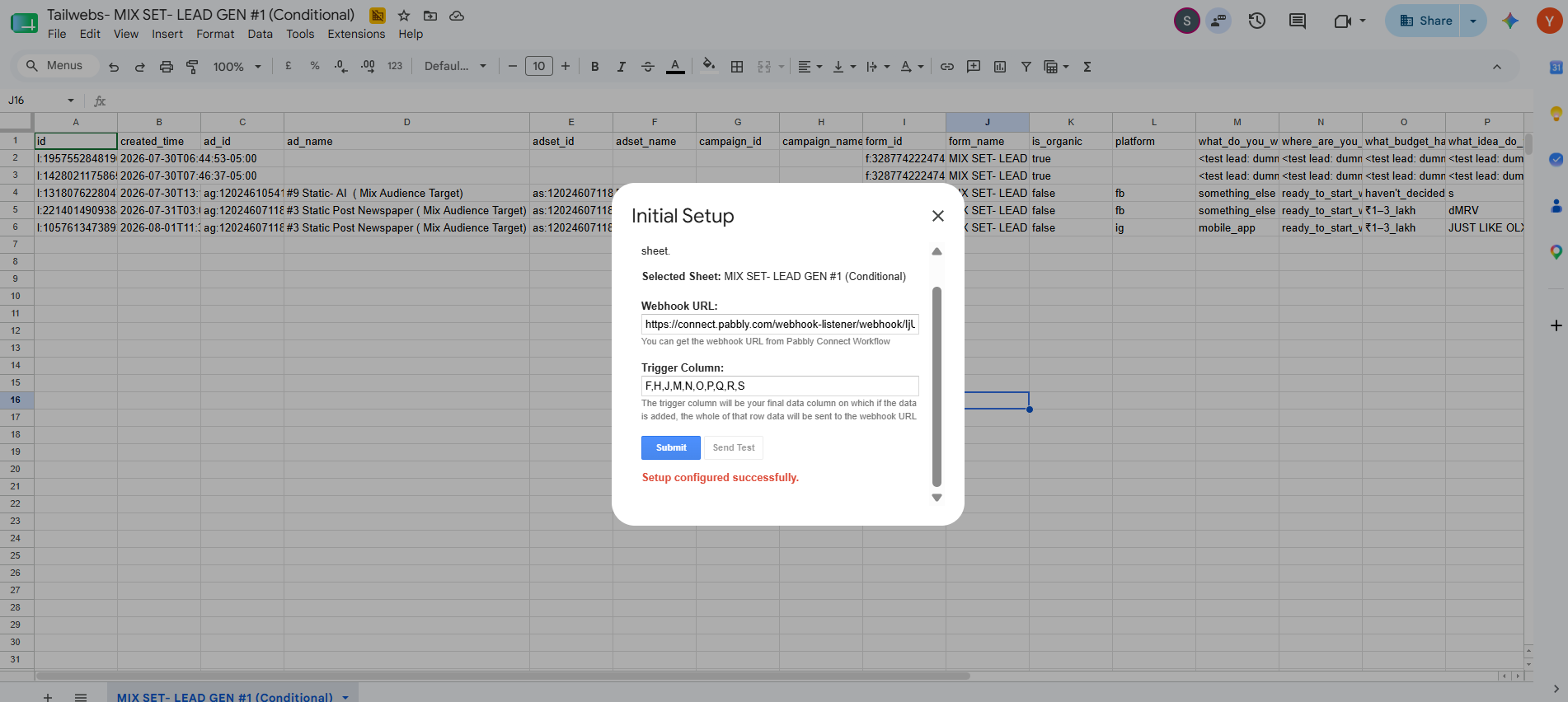
Task: Get add-ons with the plus icon
Action: [x=1556, y=325]
